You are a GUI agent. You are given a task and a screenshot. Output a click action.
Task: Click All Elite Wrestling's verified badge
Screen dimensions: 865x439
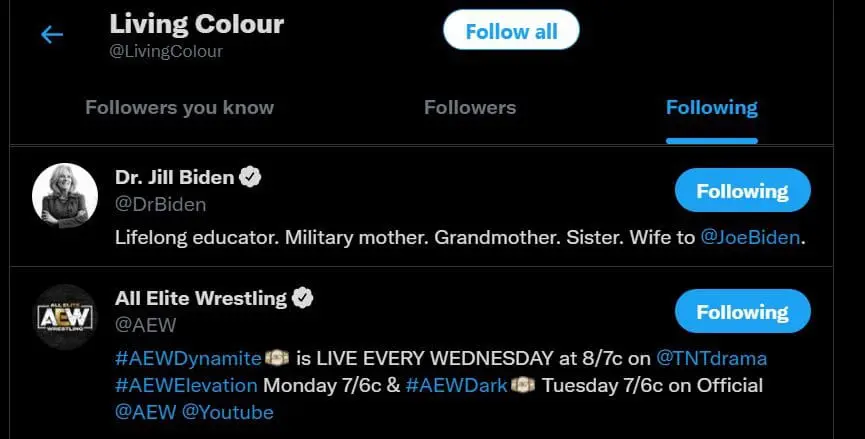click(x=302, y=297)
